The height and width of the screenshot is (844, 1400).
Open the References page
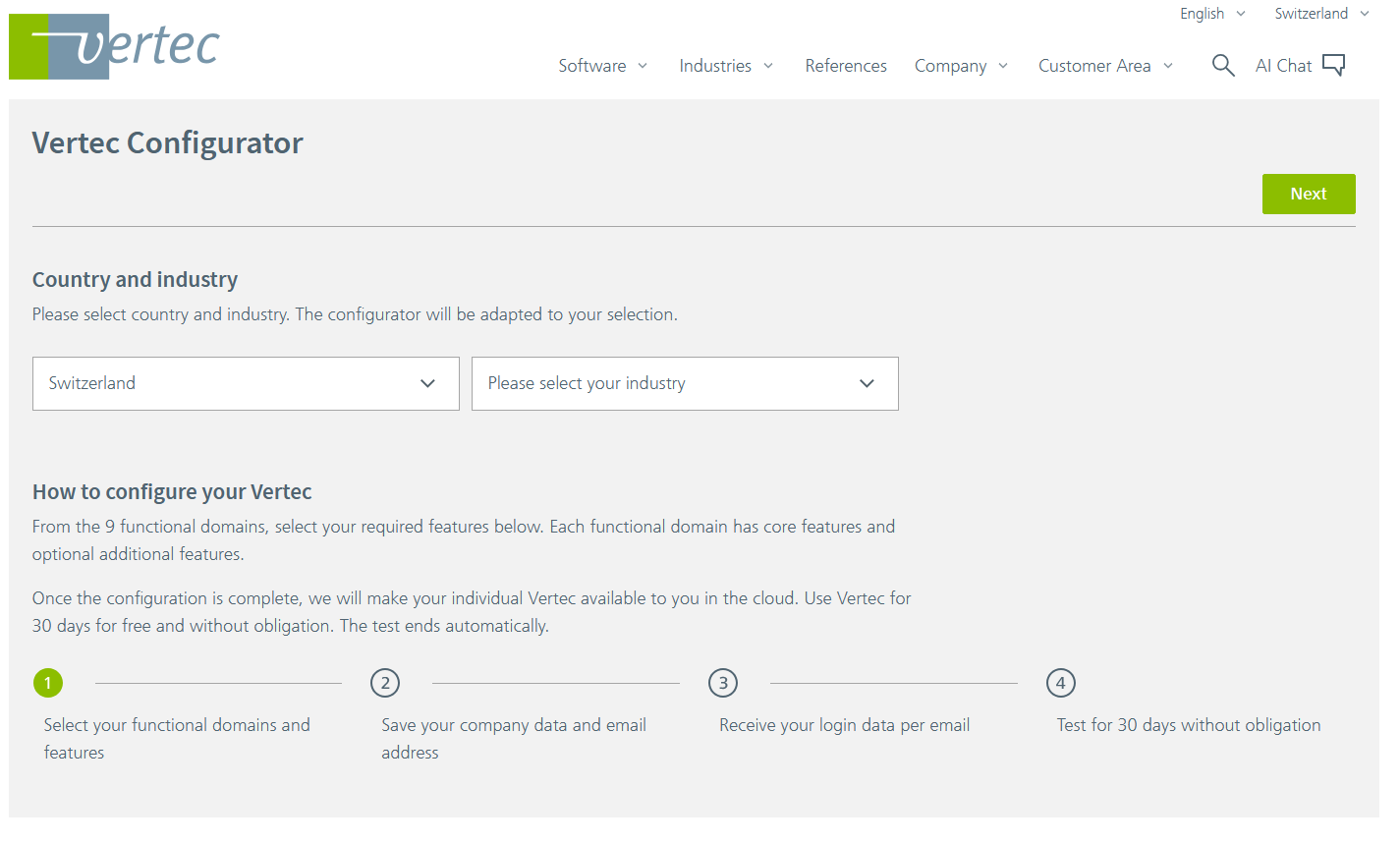[x=846, y=66]
